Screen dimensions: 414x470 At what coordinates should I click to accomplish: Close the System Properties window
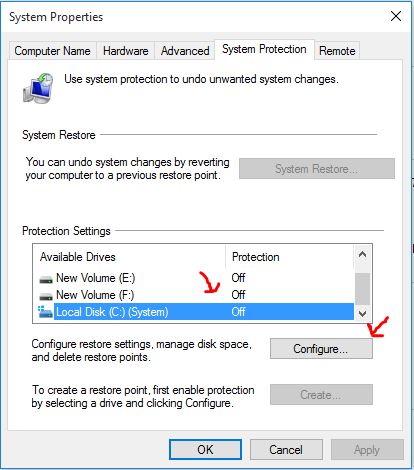[396, 16]
